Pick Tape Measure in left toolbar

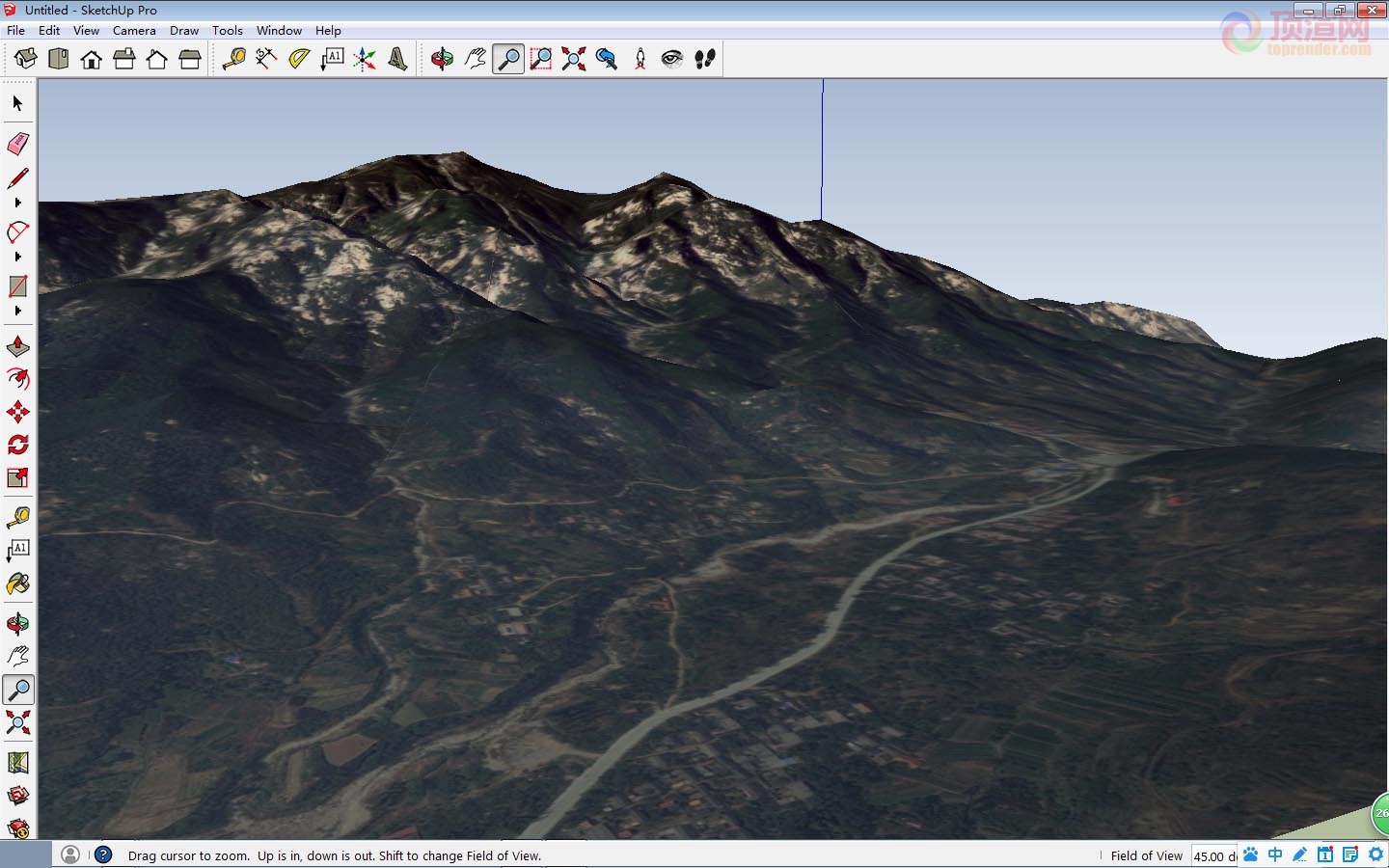click(18, 518)
